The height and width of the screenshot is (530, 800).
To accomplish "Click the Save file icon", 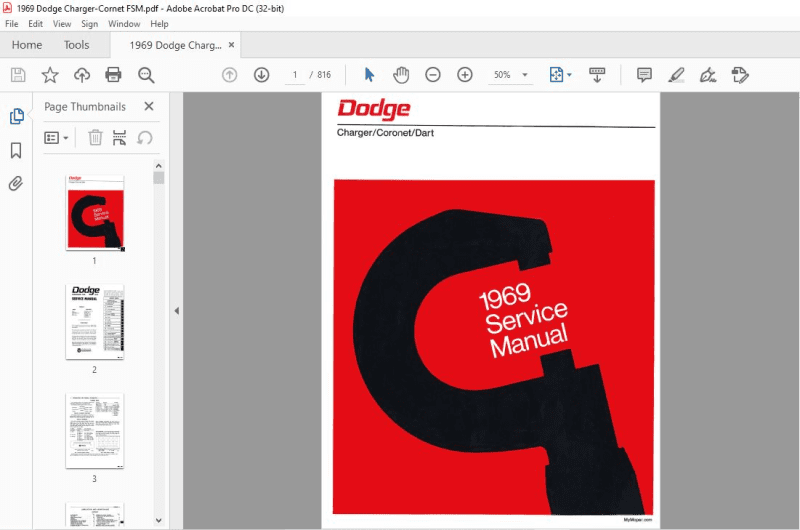I will tap(18, 75).
